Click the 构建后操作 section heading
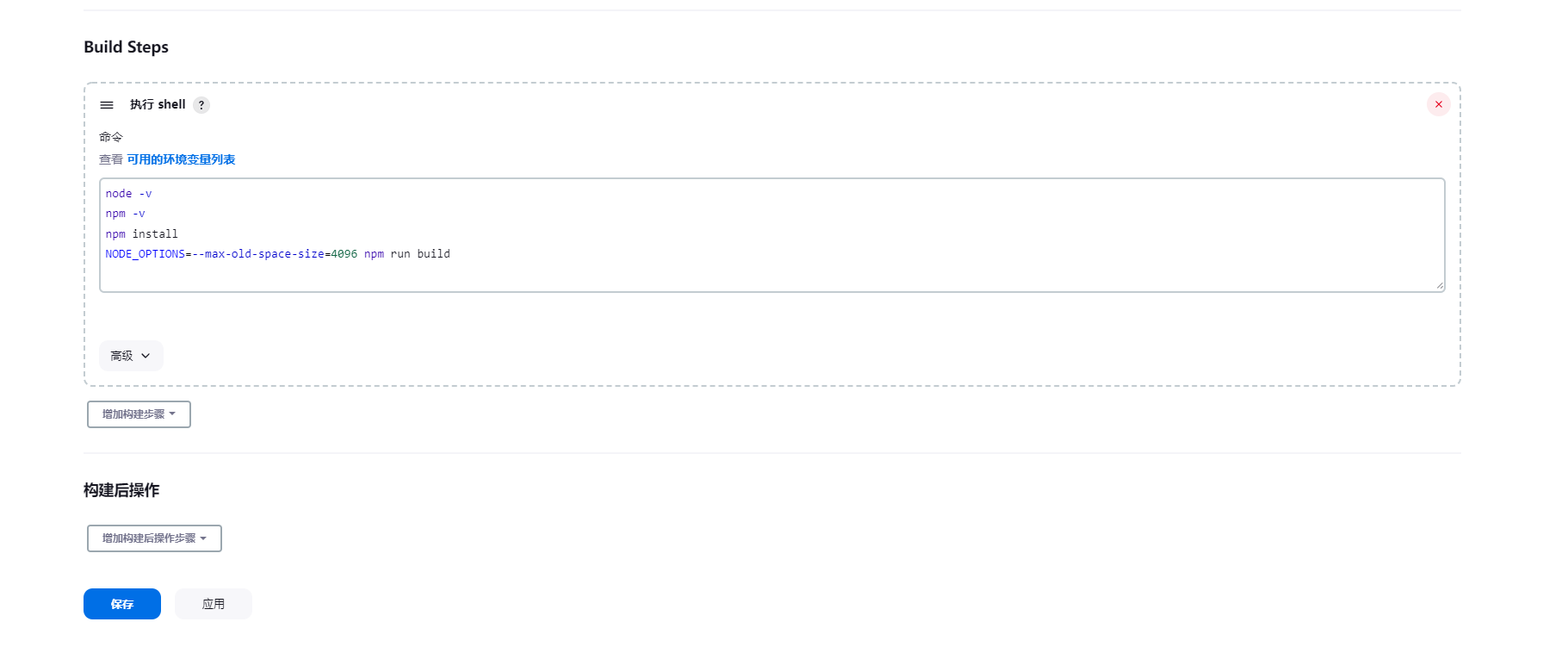Viewport: 1568px width, 653px height. [121, 490]
